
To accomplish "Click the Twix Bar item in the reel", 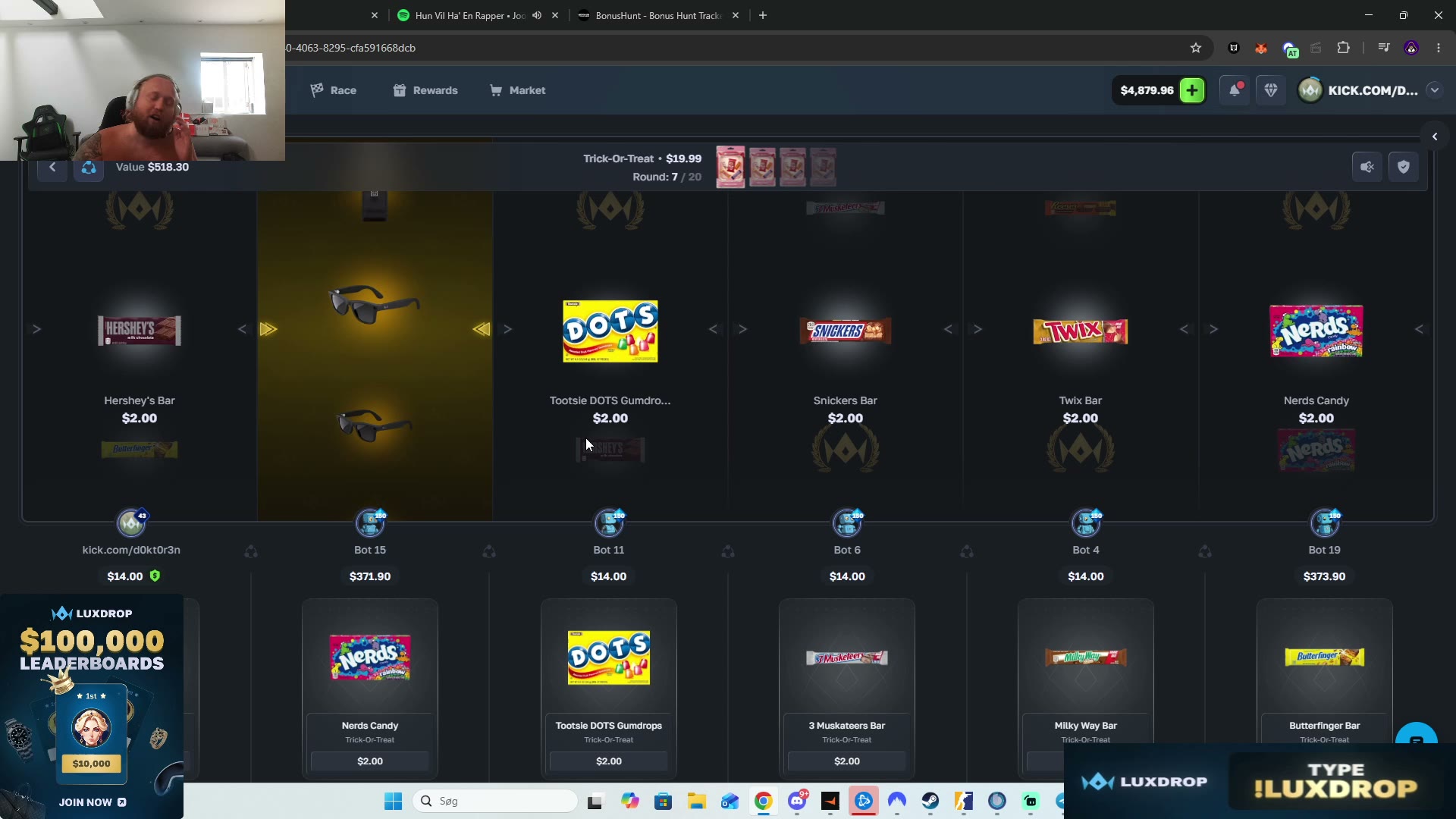I will click(x=1081, y=331).
